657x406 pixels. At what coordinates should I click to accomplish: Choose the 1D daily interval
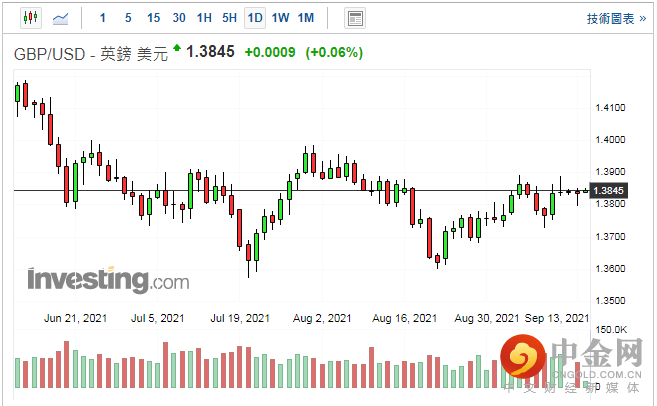pyautogui.click(x=255, y=18)
